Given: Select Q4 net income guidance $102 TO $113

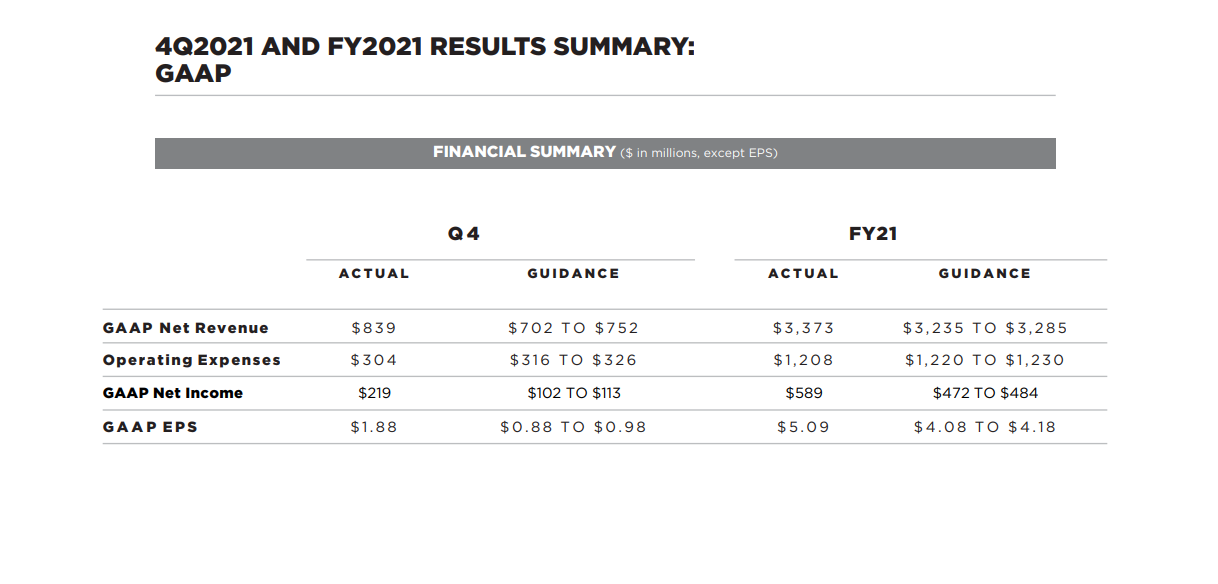Looking at the screenshot, I should click(573, 393).
